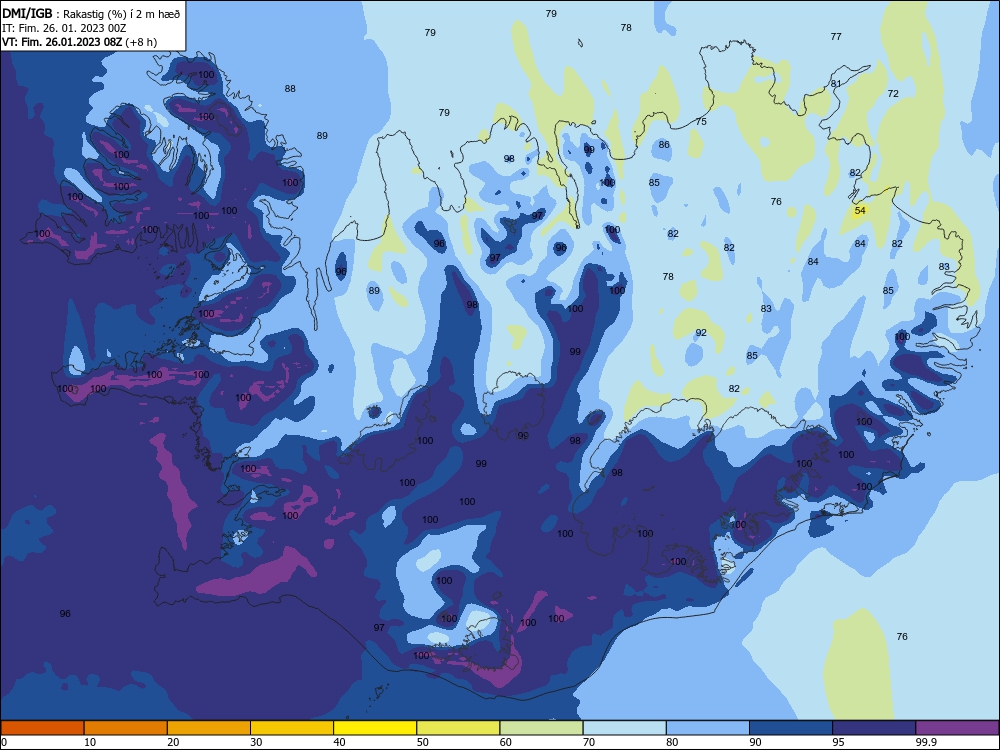This screenshot has height=750, width=1000.
Task: Pick the '81' humidity value on the map
Action: [836, 84]
